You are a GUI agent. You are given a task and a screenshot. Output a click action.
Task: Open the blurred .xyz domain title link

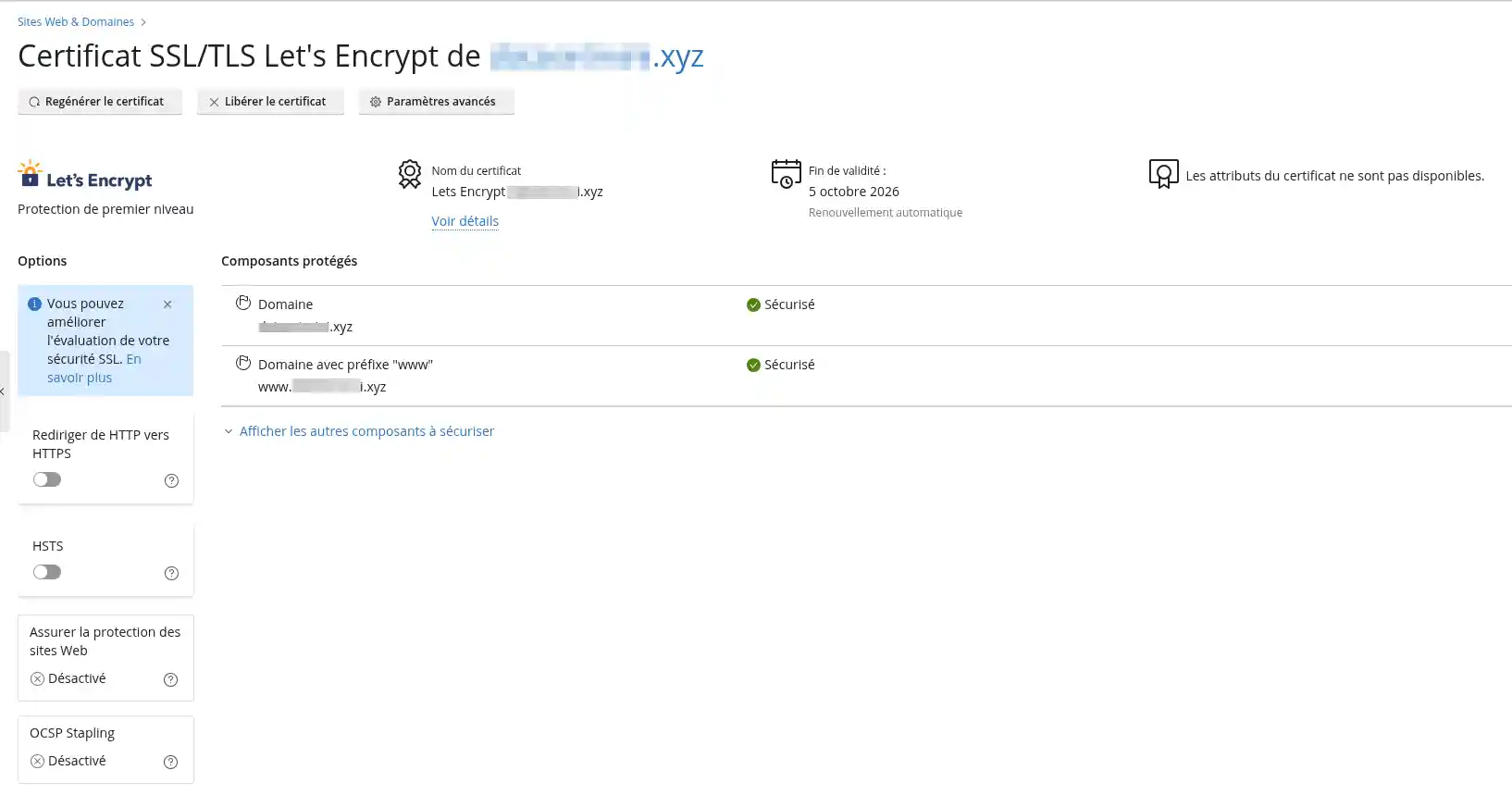point(597,56)
